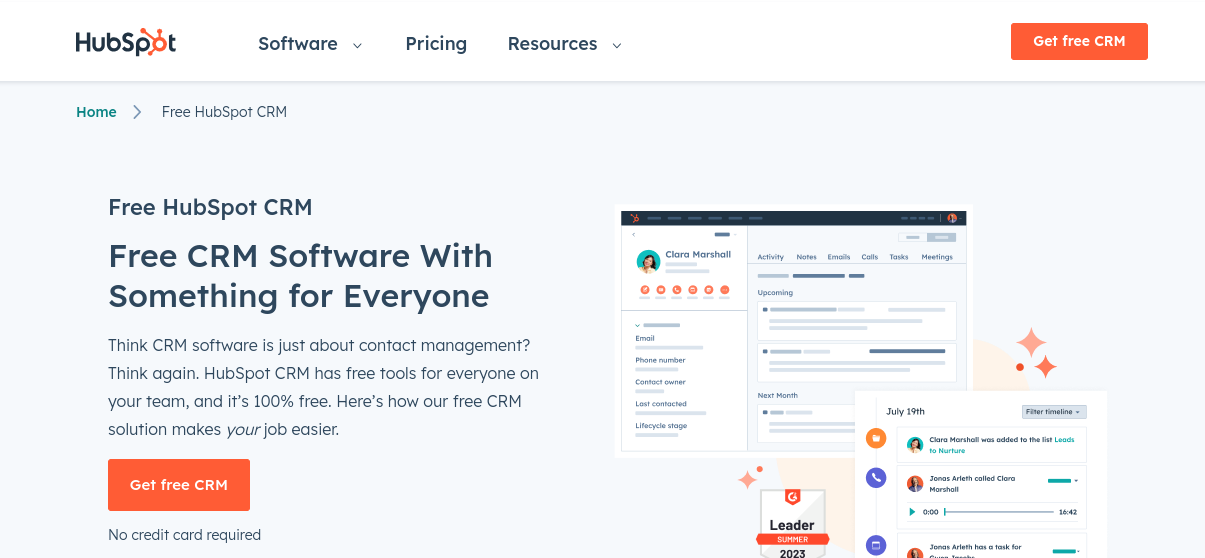Open the Pricing page

(436, 43)
